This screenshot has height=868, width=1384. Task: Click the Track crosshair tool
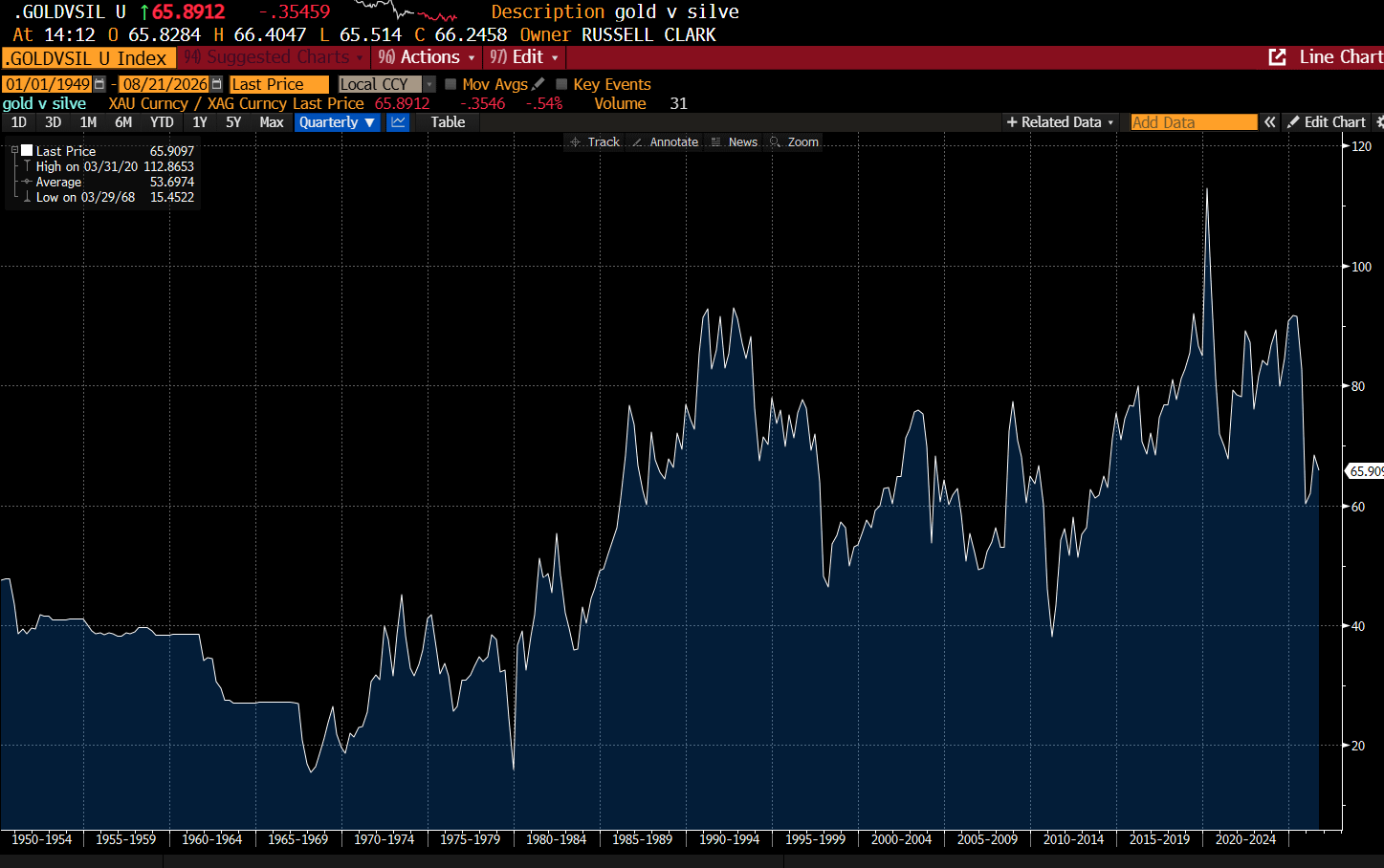coord(595,142)
